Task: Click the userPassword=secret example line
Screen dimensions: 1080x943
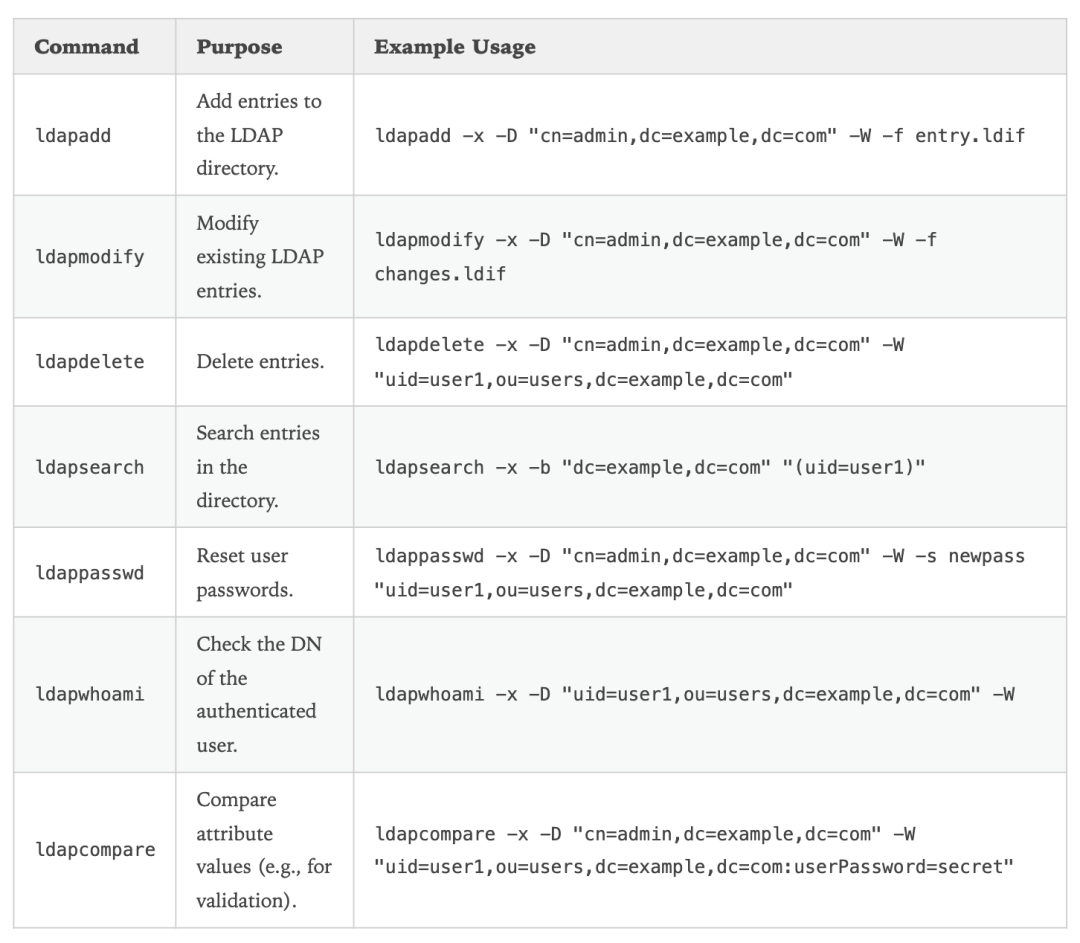Action: click(x=694, y=867)
